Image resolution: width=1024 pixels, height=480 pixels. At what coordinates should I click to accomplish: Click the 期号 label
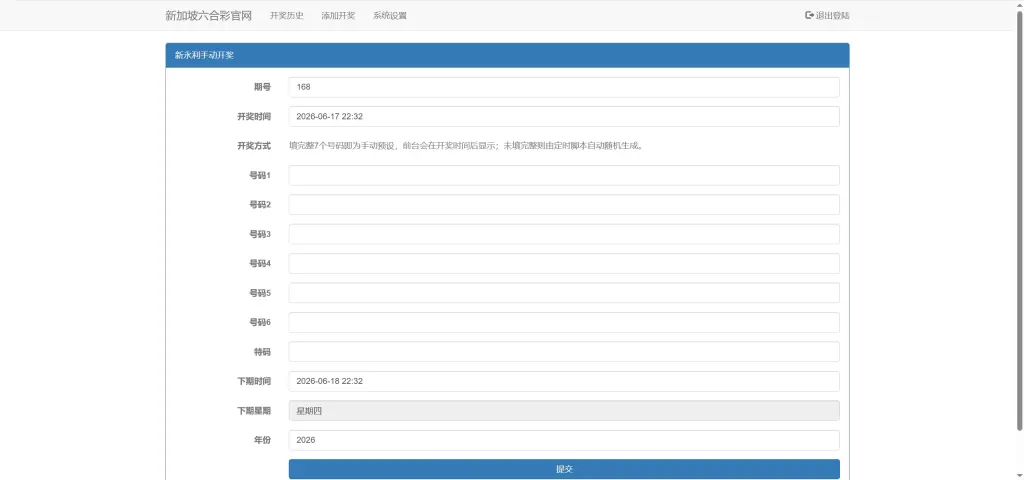(x=262, y=88)
